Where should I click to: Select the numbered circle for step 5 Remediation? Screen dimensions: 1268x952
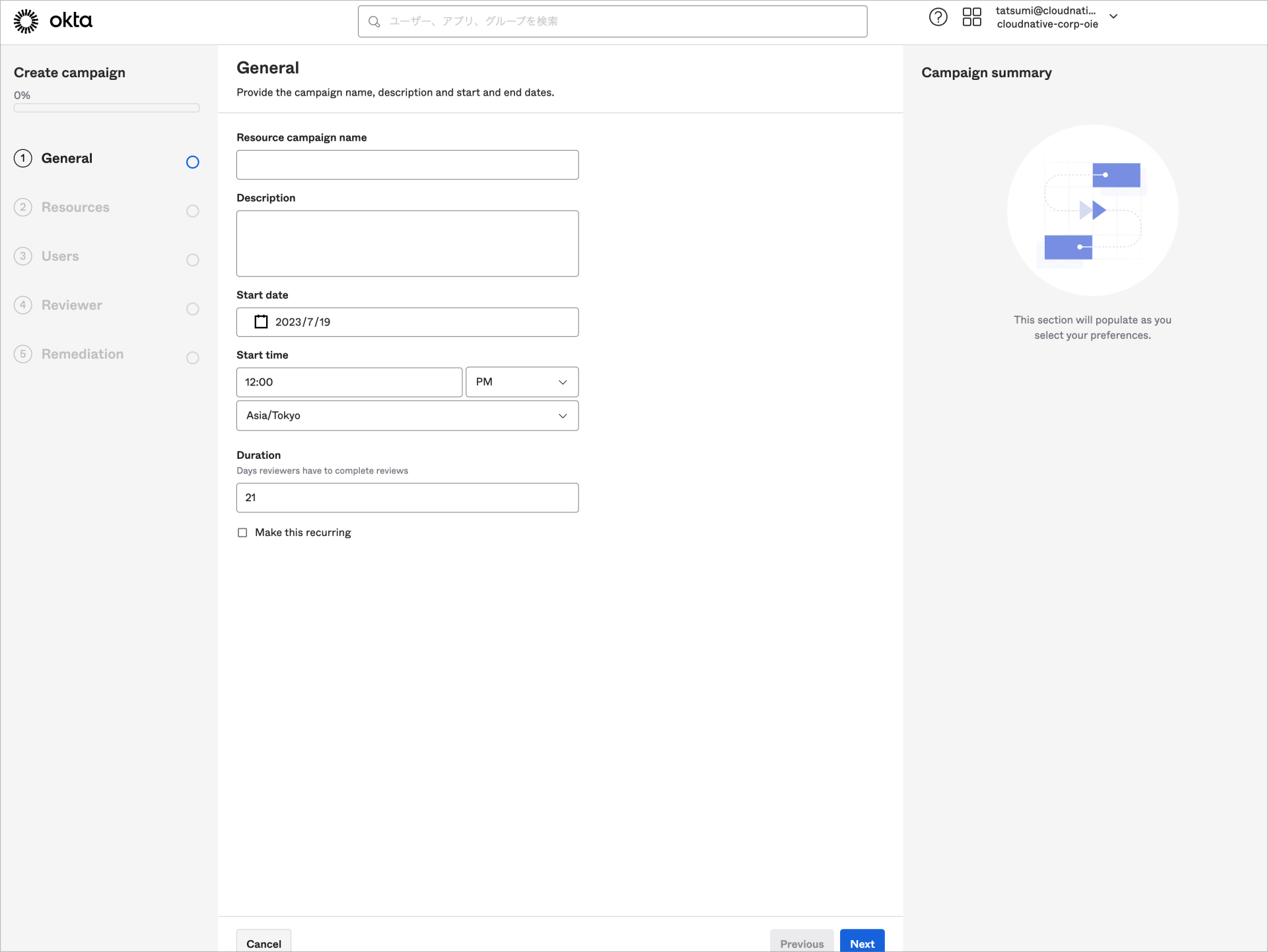23,354
